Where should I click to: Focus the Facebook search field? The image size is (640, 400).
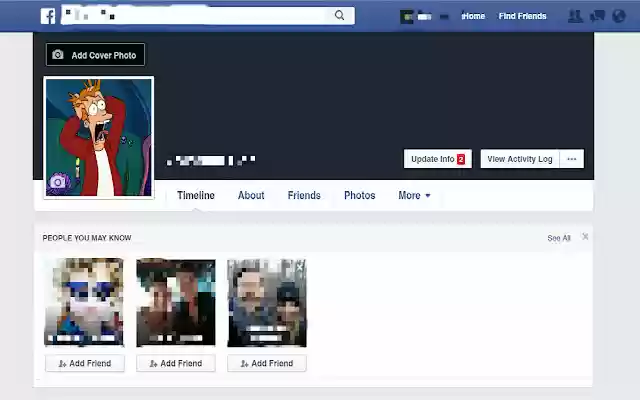(x=208, y=16)
